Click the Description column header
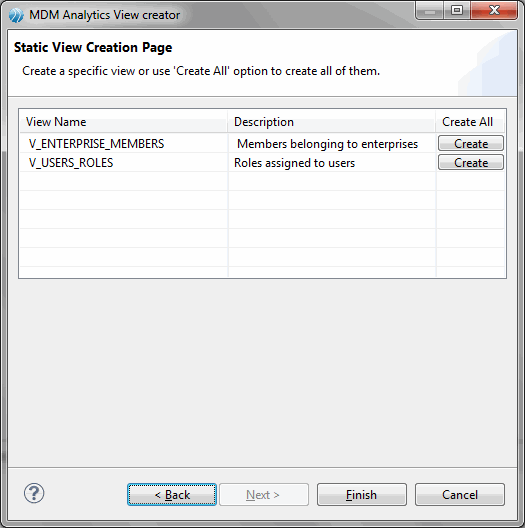This screenshot has width=525, height=528. click(x=332, y=122)
